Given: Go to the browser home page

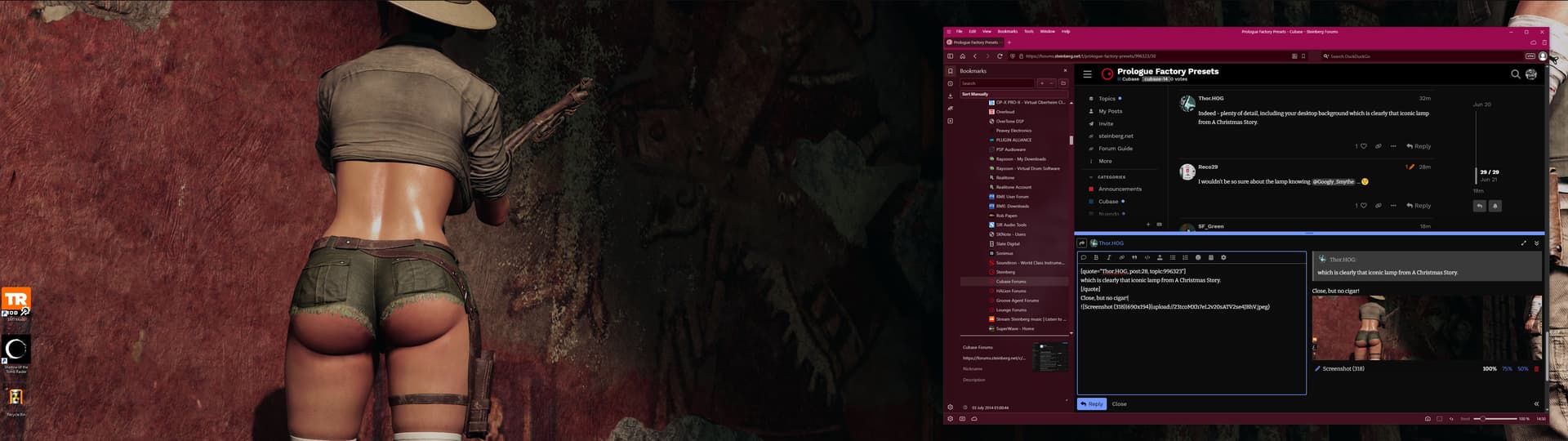Looking at the screenshot, I should [963, 56].
